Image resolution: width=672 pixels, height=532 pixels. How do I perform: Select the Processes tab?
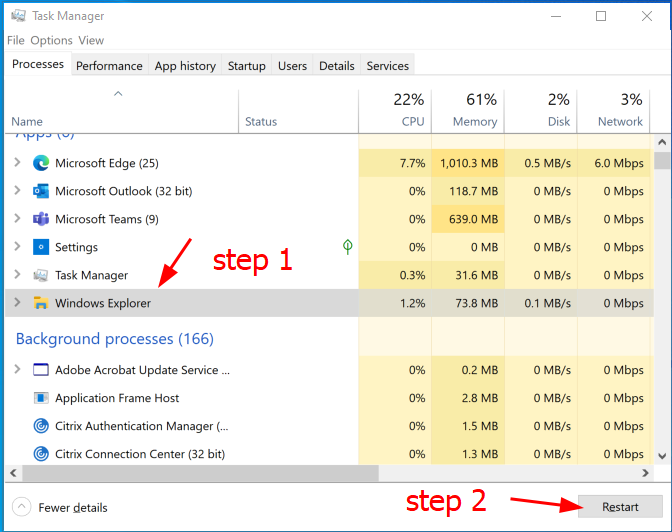click(x=38, y=64)
